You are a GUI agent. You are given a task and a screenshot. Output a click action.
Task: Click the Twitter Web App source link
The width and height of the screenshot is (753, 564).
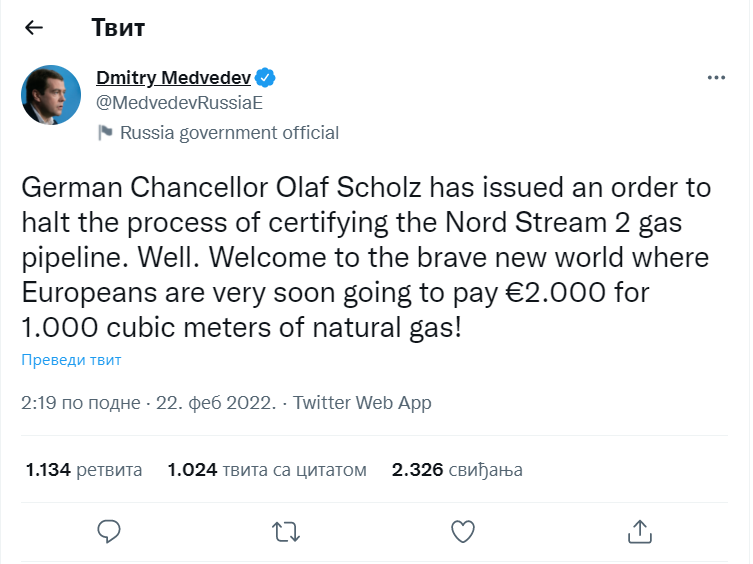(362, 403)
